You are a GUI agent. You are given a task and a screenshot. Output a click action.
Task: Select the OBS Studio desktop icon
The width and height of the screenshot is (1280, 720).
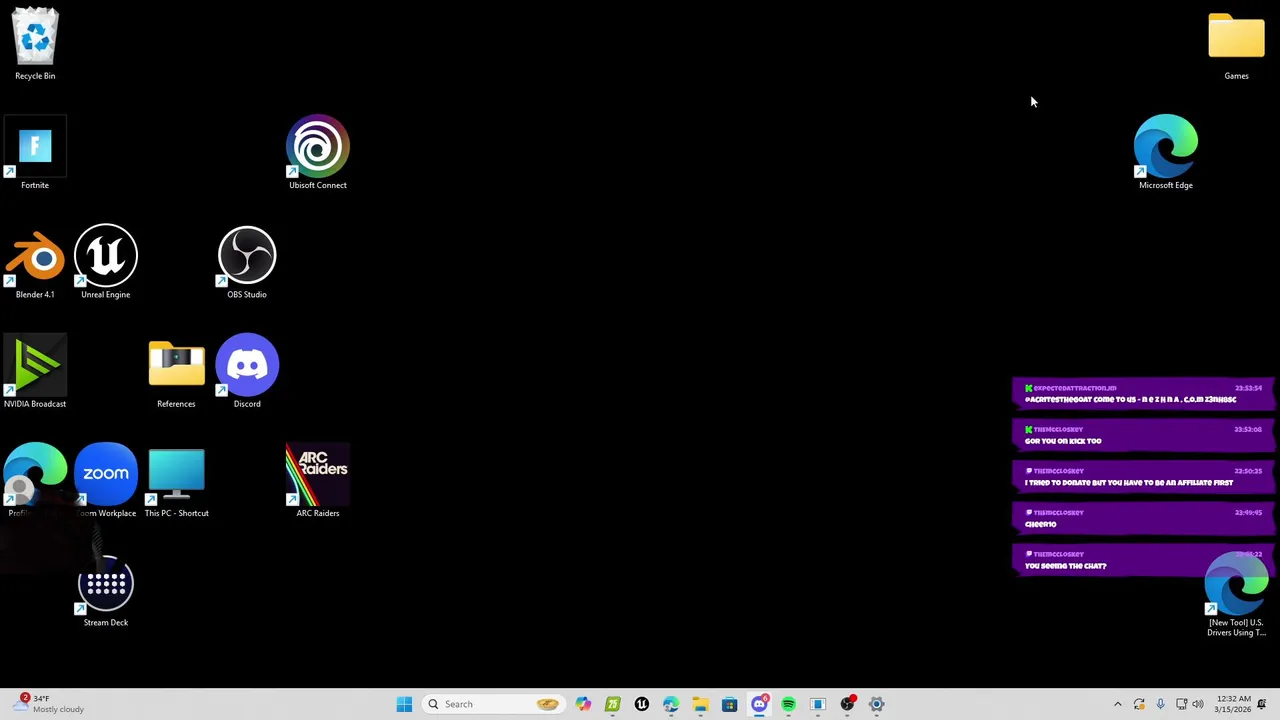[247, 263]
